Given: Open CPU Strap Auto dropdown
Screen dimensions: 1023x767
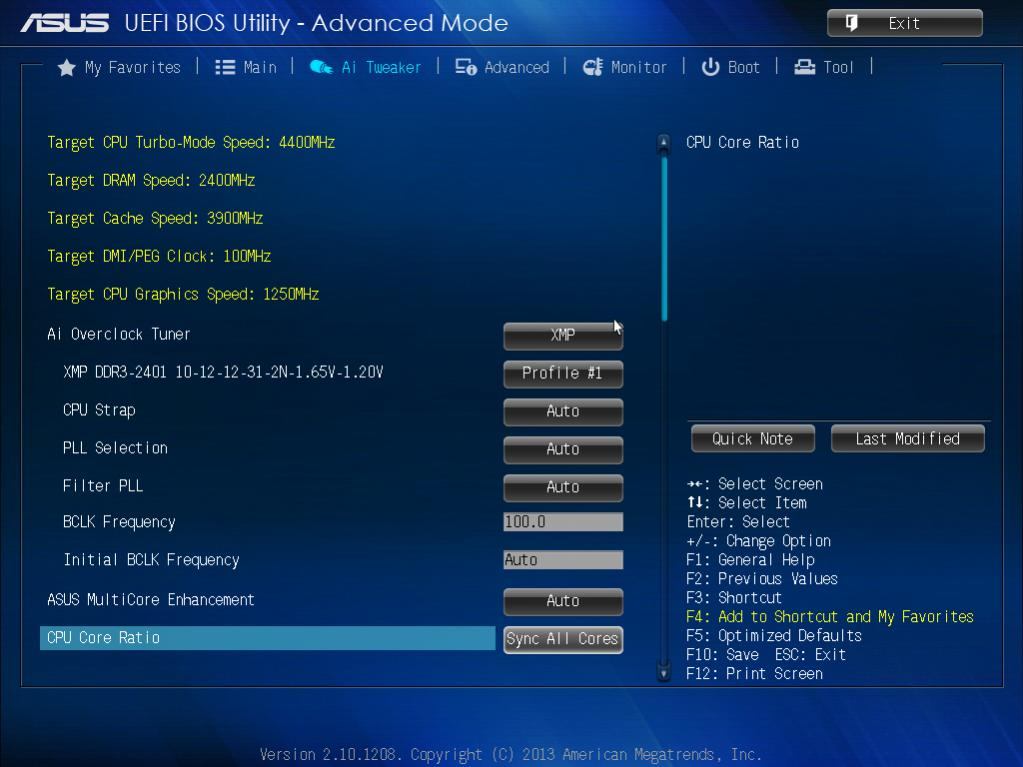Looking at the screenshot, I should click(x=563, y=412).
